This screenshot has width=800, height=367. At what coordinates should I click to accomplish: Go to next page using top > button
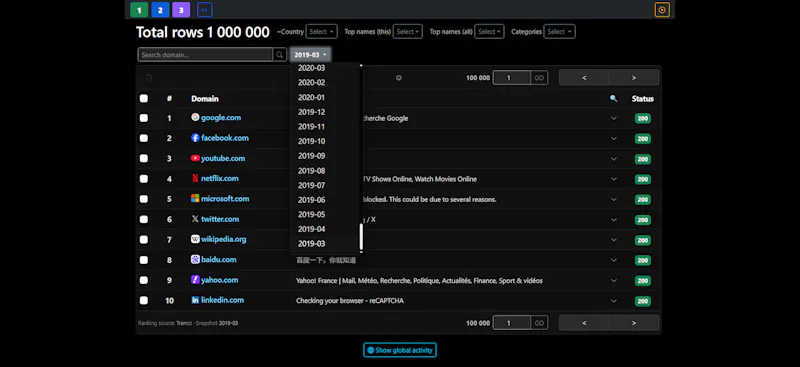coord(634,78)
